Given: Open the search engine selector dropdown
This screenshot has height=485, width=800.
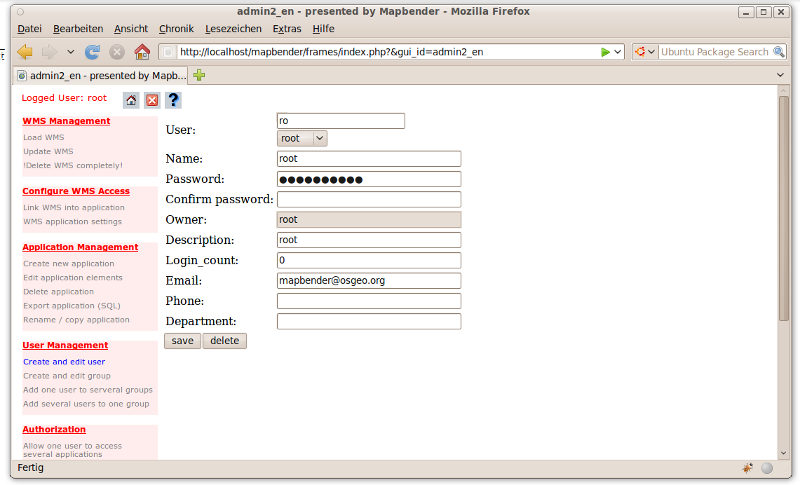Looking at the screenshot, I should [x=645, y=52].
